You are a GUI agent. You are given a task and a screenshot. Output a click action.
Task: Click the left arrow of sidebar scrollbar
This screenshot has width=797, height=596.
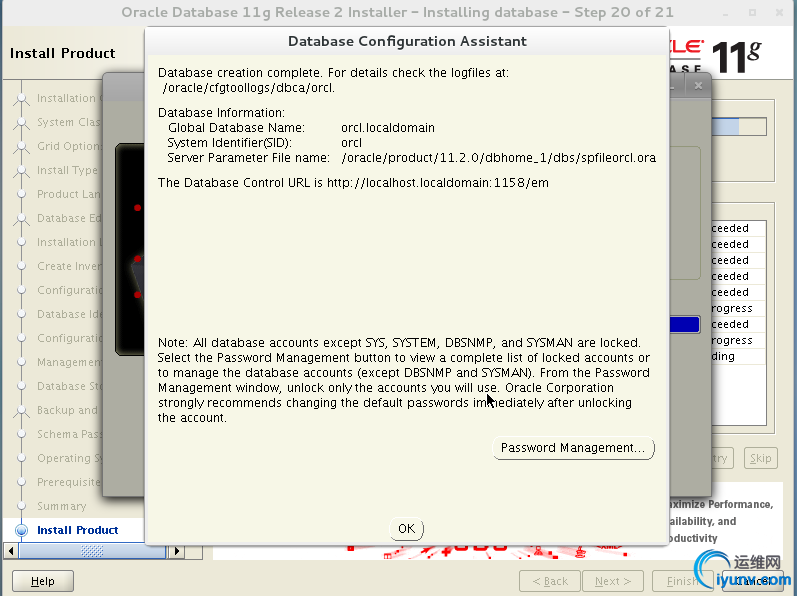(11, 551)
